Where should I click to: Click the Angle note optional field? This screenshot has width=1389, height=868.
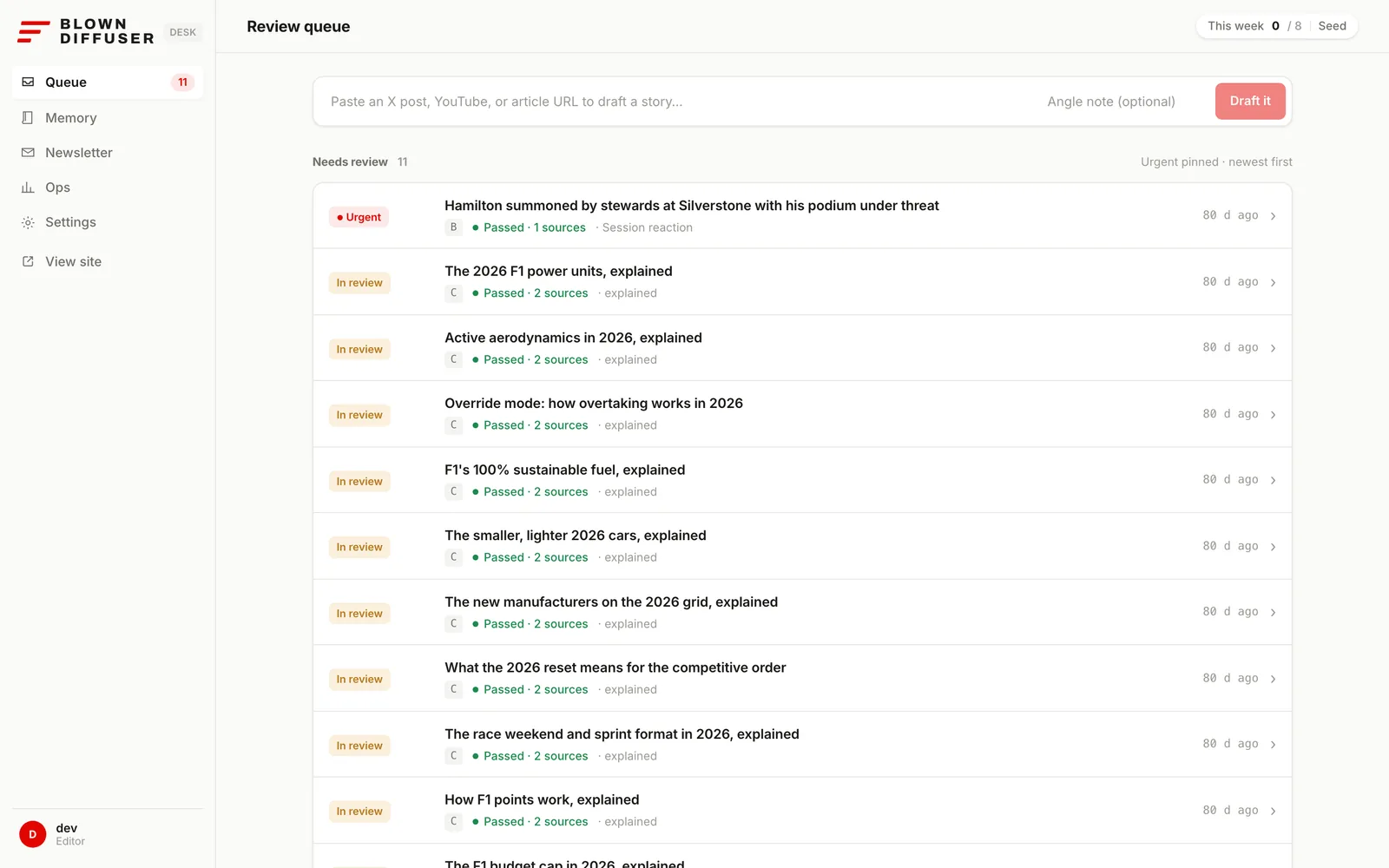coord(1122,102)
